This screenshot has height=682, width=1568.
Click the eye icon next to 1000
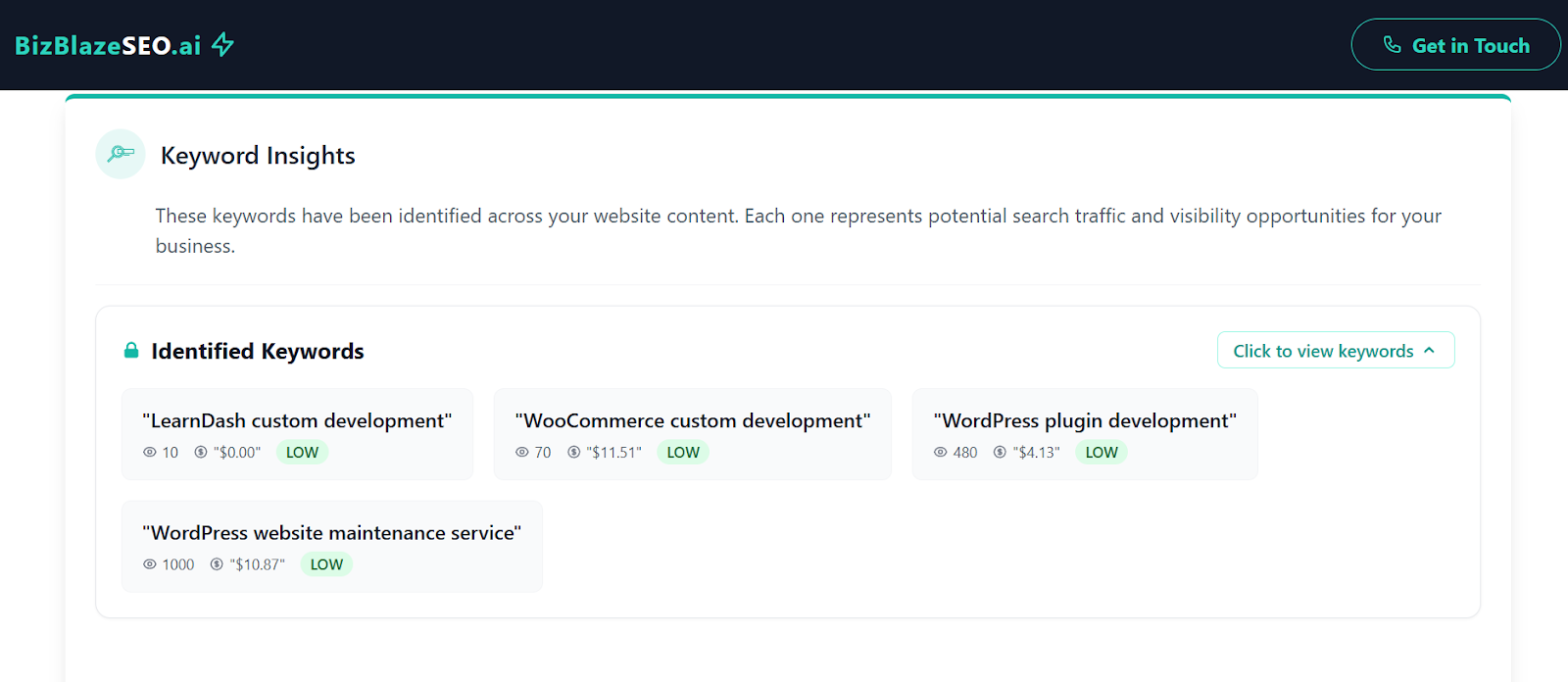pos(150,564)
